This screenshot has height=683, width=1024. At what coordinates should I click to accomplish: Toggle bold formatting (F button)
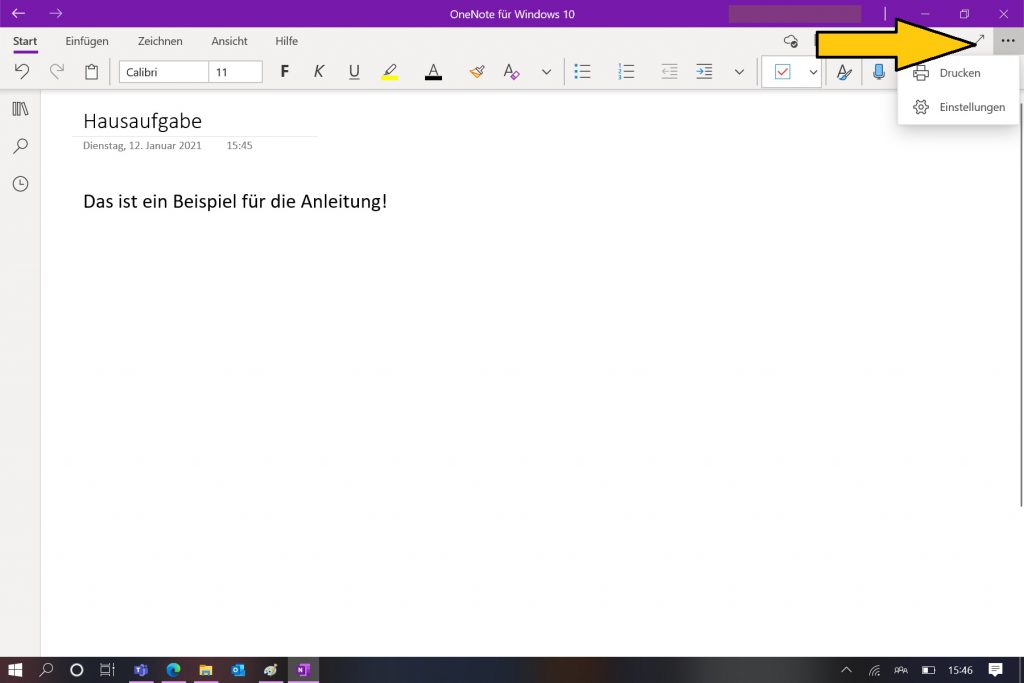[x=285, y=72]
